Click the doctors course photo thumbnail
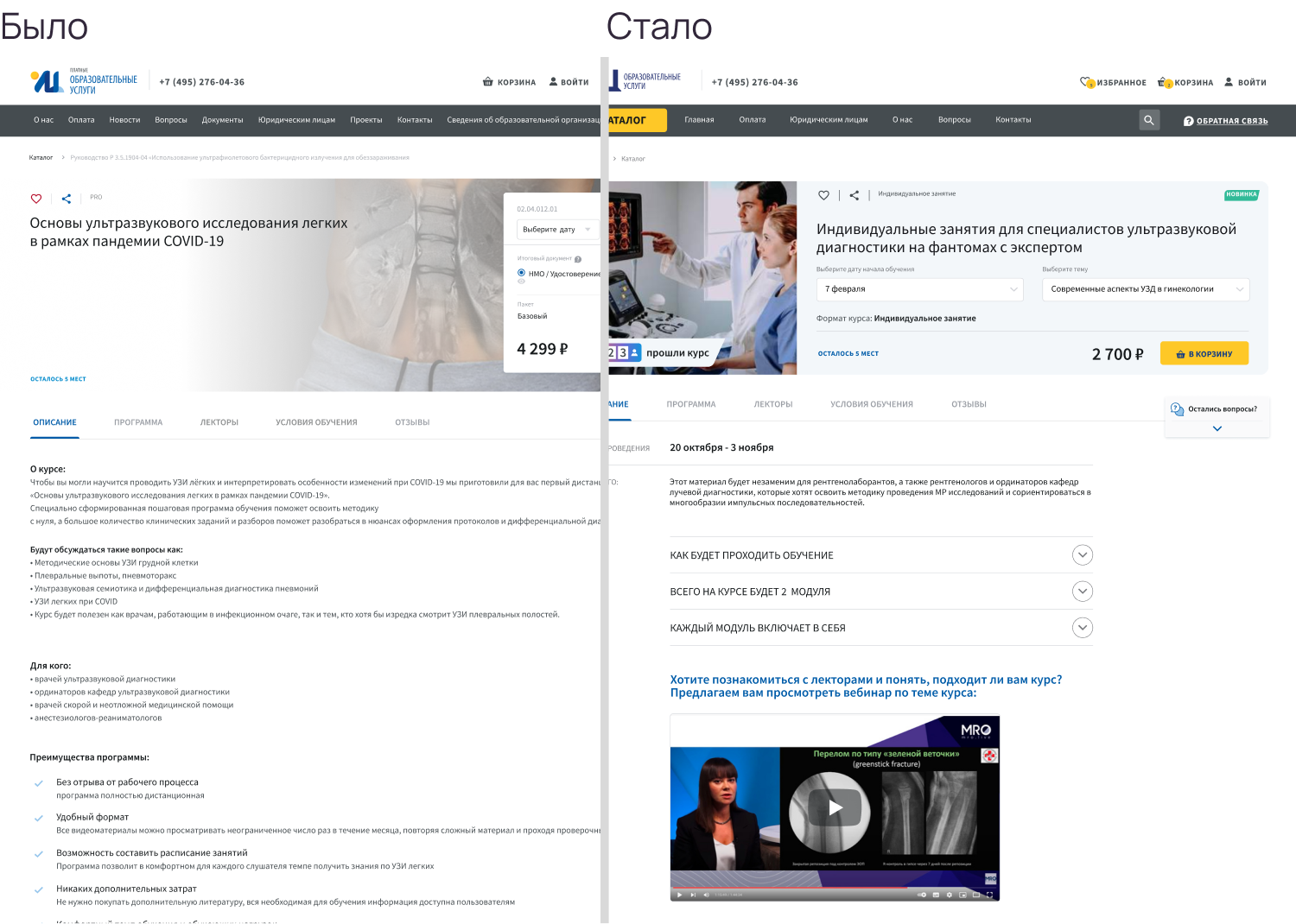 [x=702, y=277]
